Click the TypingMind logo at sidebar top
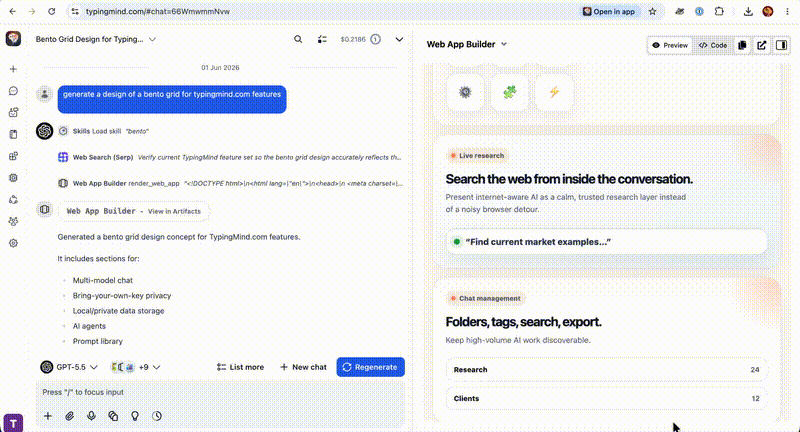This screenshot has width=800, height=432. coord(13,39)
